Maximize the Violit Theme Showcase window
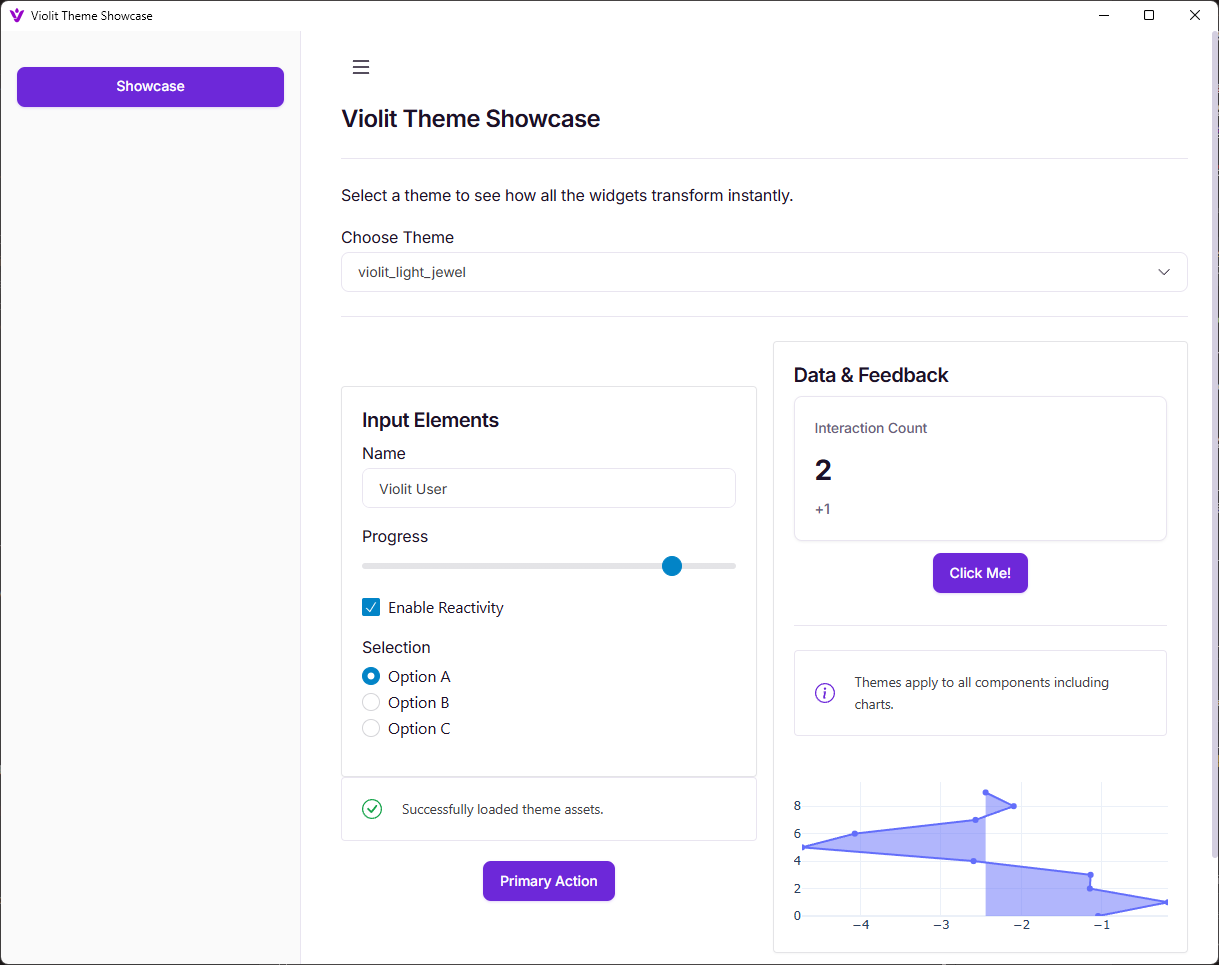The image size is (1219, 965). tap(1149, 15)
